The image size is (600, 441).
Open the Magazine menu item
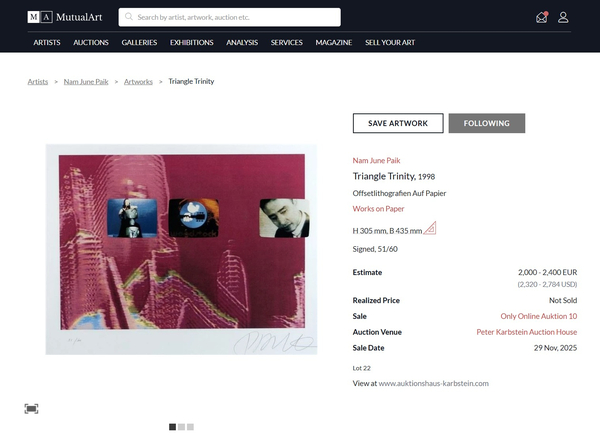(334, 43)
